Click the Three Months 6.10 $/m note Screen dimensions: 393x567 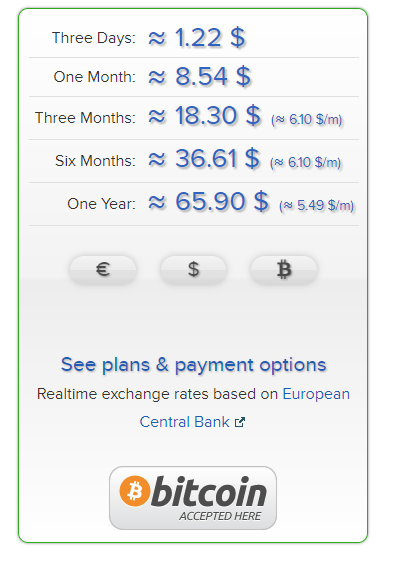[x=307, y=119]
